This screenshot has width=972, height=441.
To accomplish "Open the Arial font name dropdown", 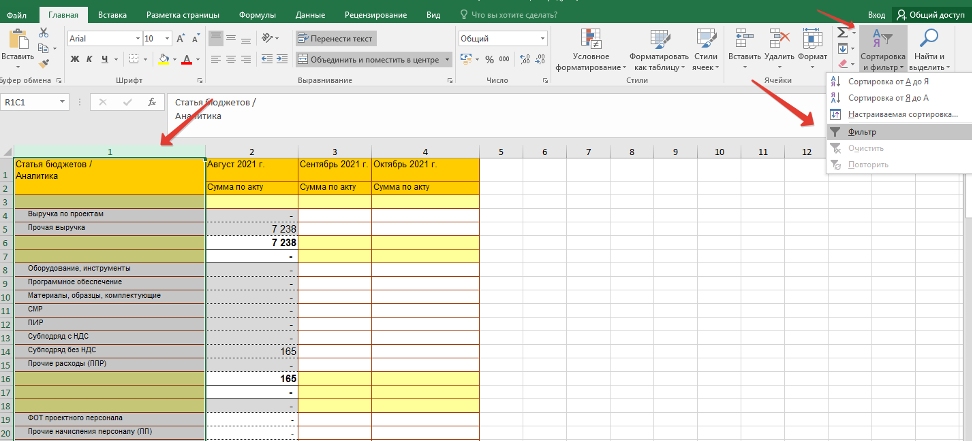I will 138,38.
